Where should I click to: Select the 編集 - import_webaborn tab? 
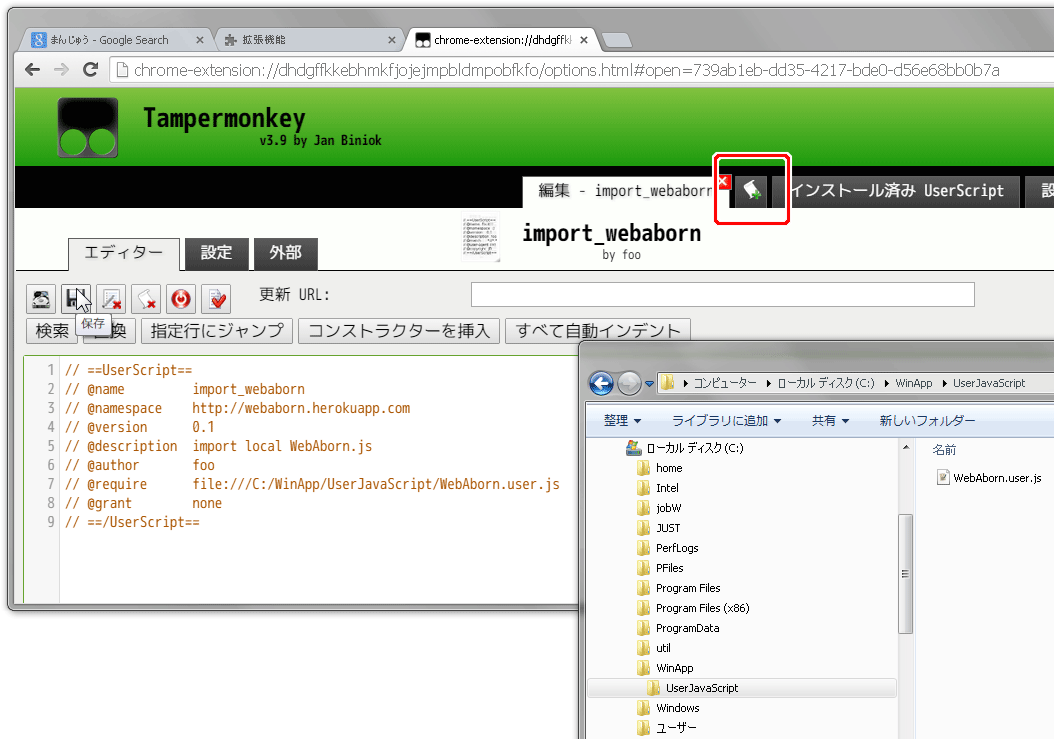tap(624, 192)
